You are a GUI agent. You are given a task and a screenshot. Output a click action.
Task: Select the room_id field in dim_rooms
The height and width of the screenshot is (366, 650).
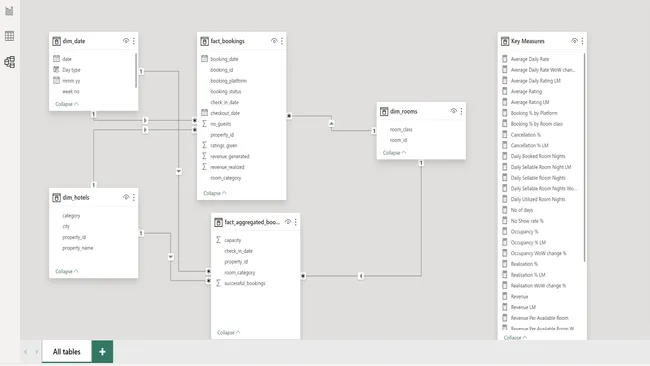(x=398, y=140)
